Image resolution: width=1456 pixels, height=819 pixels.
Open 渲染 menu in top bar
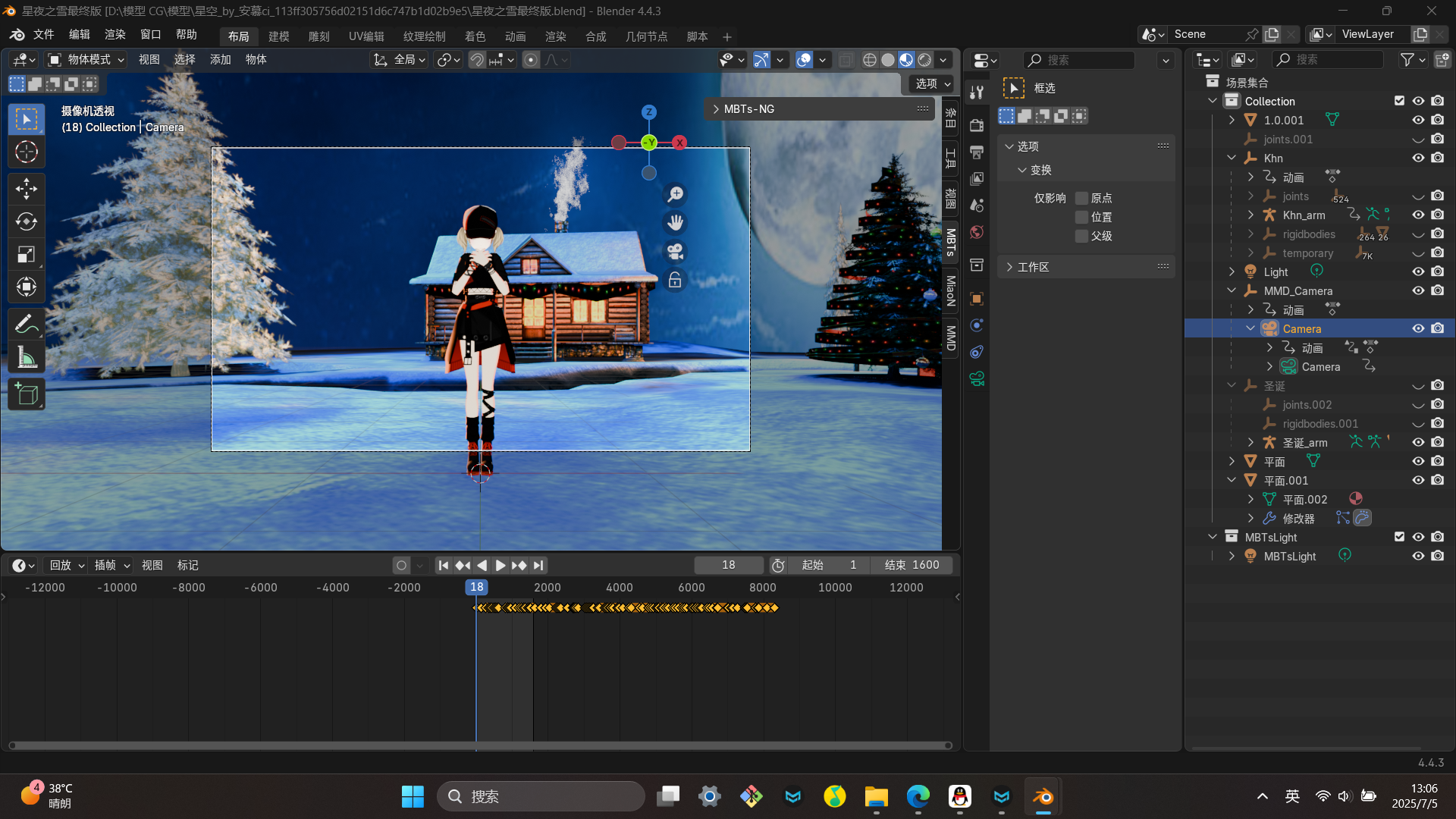[x=115, y=35]
